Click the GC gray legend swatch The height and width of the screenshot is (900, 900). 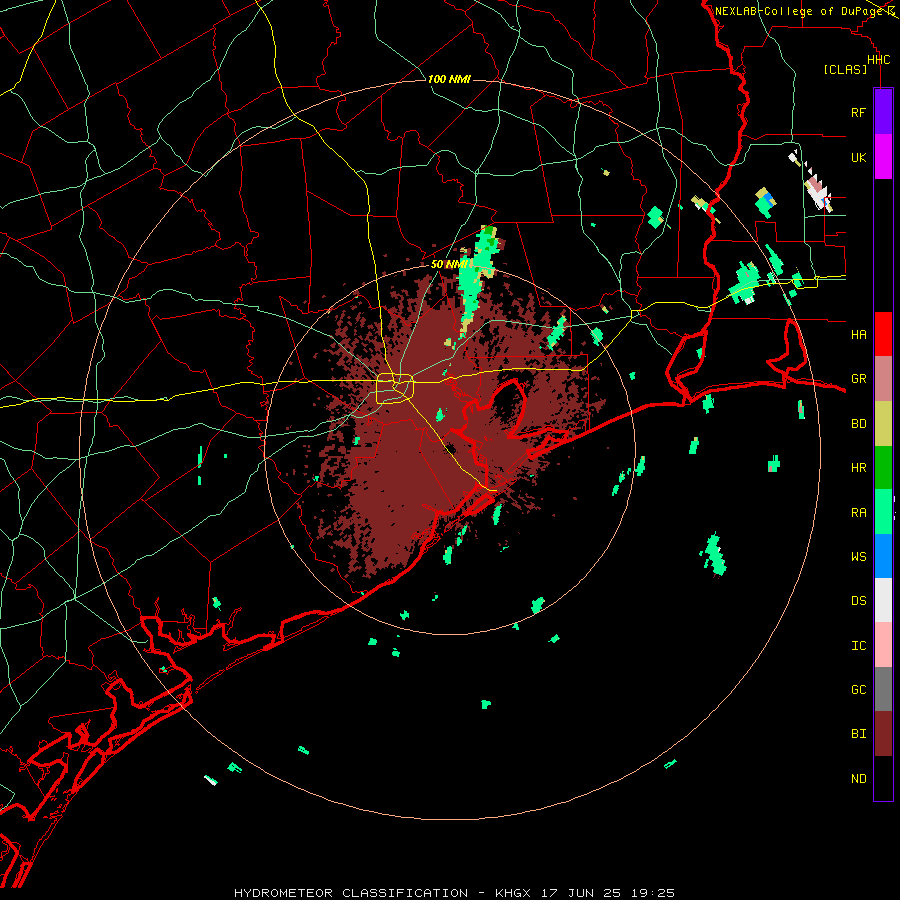coord(883,689)
